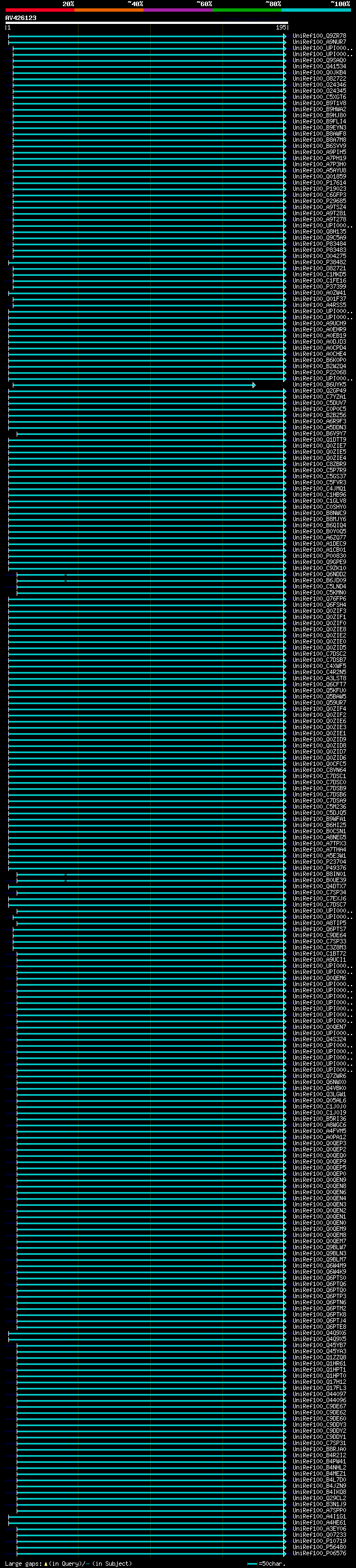
Task: Select the UniRef100_Q9SAQ0 label
Action: pyautogui.click(x=319, y=60)
